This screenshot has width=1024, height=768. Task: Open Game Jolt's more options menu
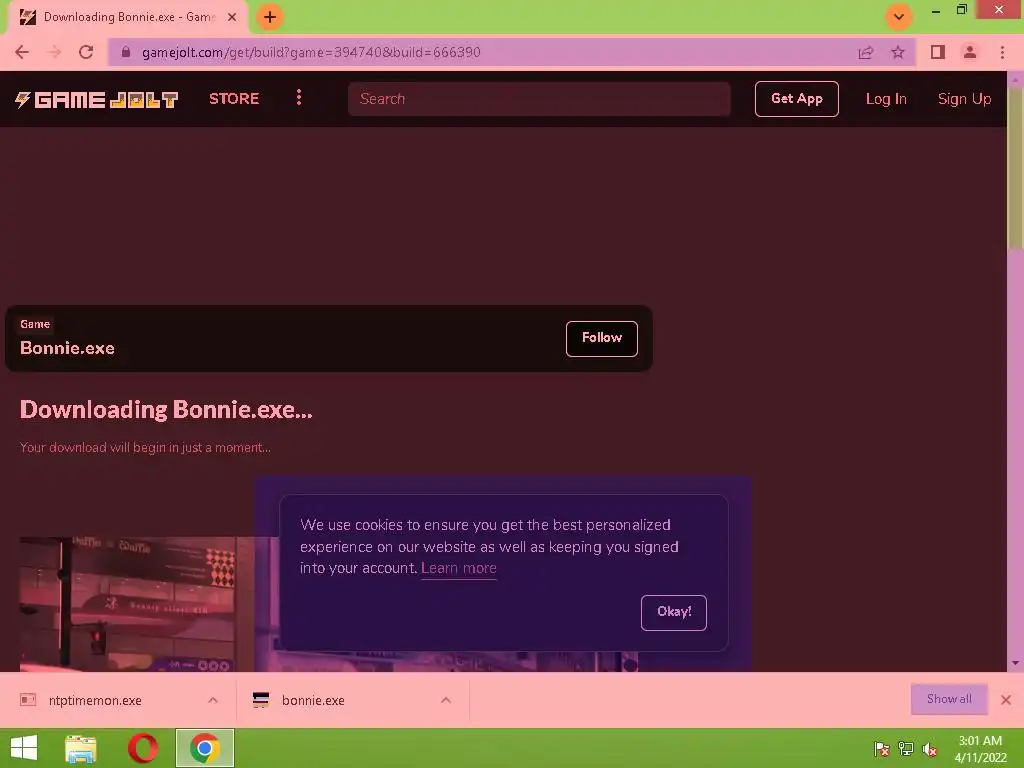(x=299, y=98)
